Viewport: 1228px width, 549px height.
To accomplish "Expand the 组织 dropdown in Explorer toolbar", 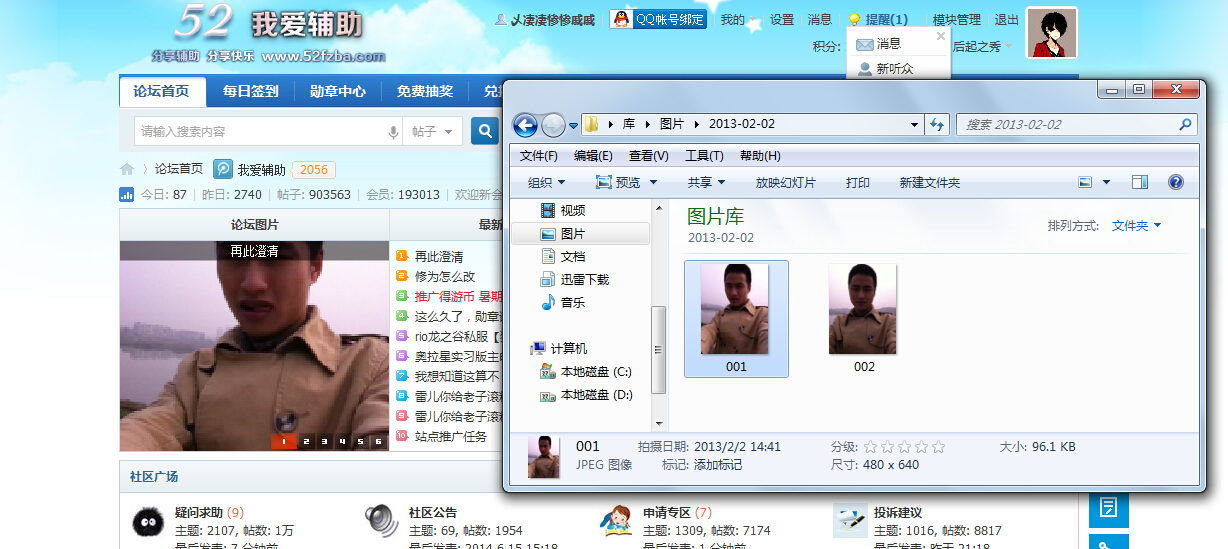I will [546, 182].
